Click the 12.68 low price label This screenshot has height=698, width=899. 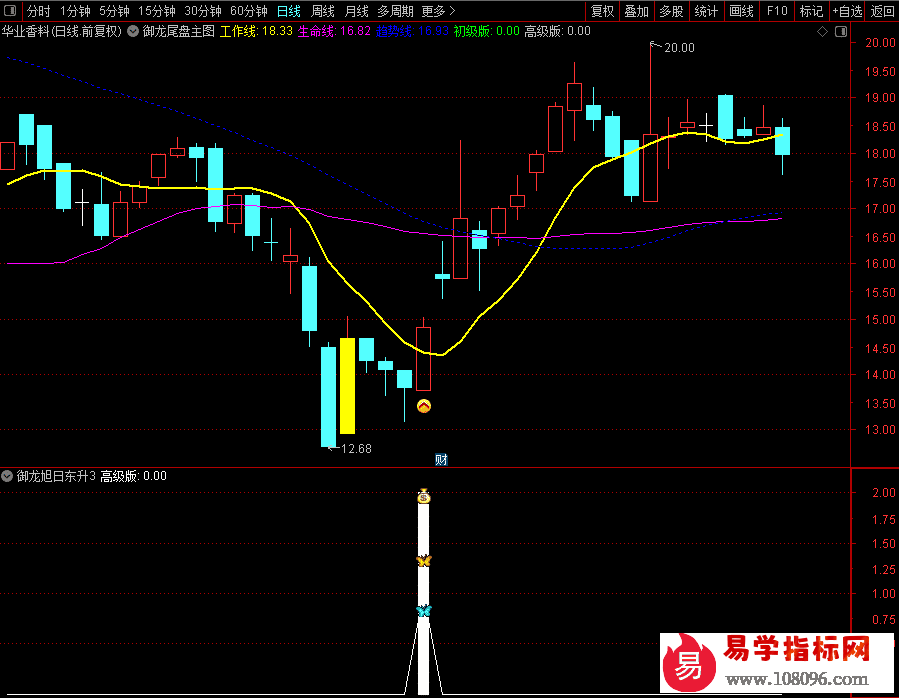tap(356, 449)
